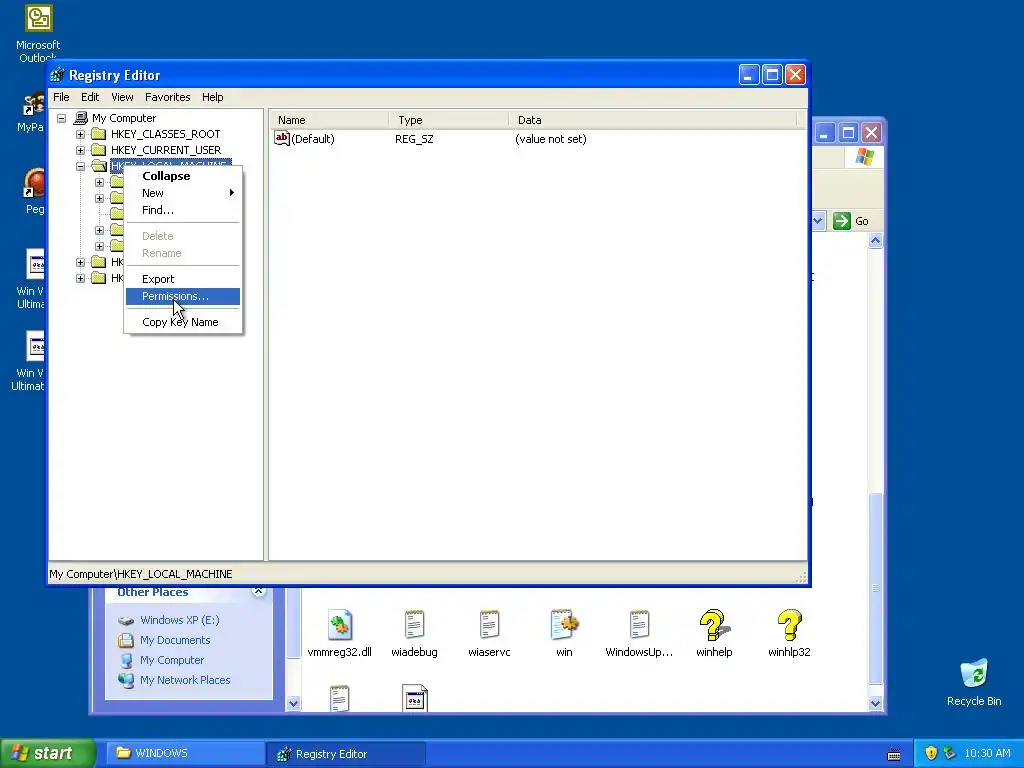Choose Export from the context menu
The height and width of the screenshot is (768, 1024).
click(183, 280)
